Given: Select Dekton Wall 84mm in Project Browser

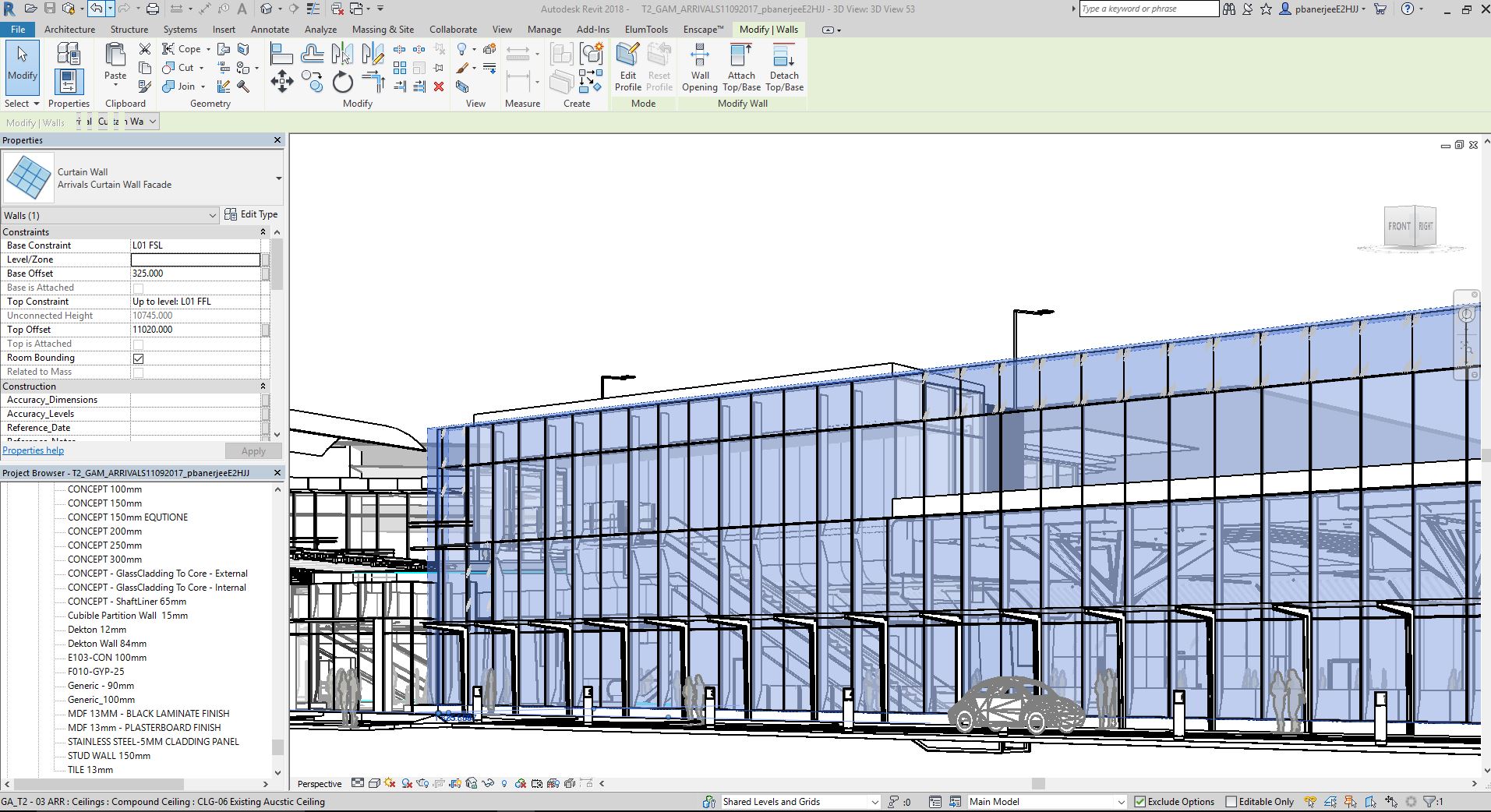Looking at the screenshot, I should point(107,644).
